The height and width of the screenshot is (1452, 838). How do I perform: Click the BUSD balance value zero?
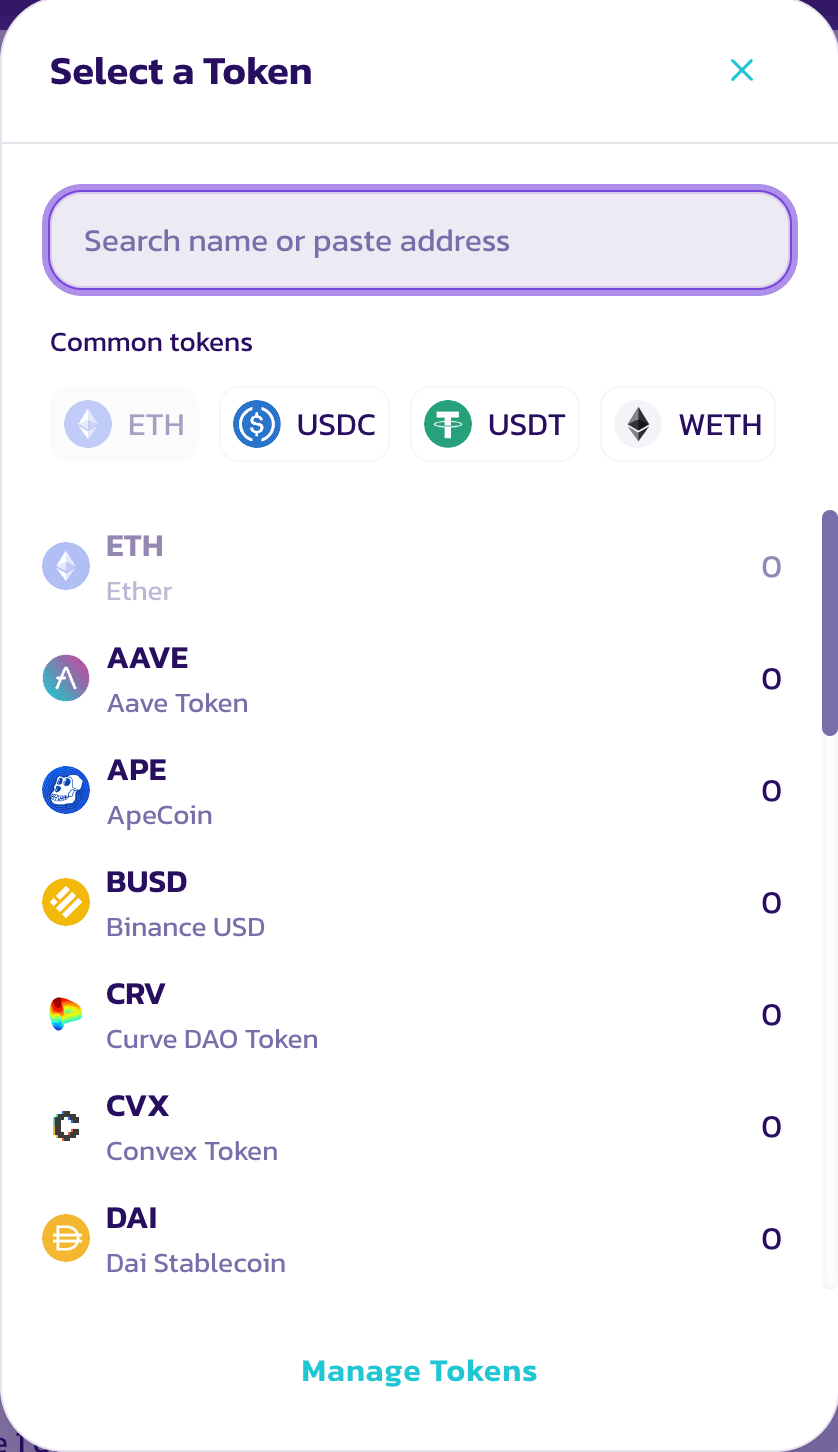tap(771, 903)
